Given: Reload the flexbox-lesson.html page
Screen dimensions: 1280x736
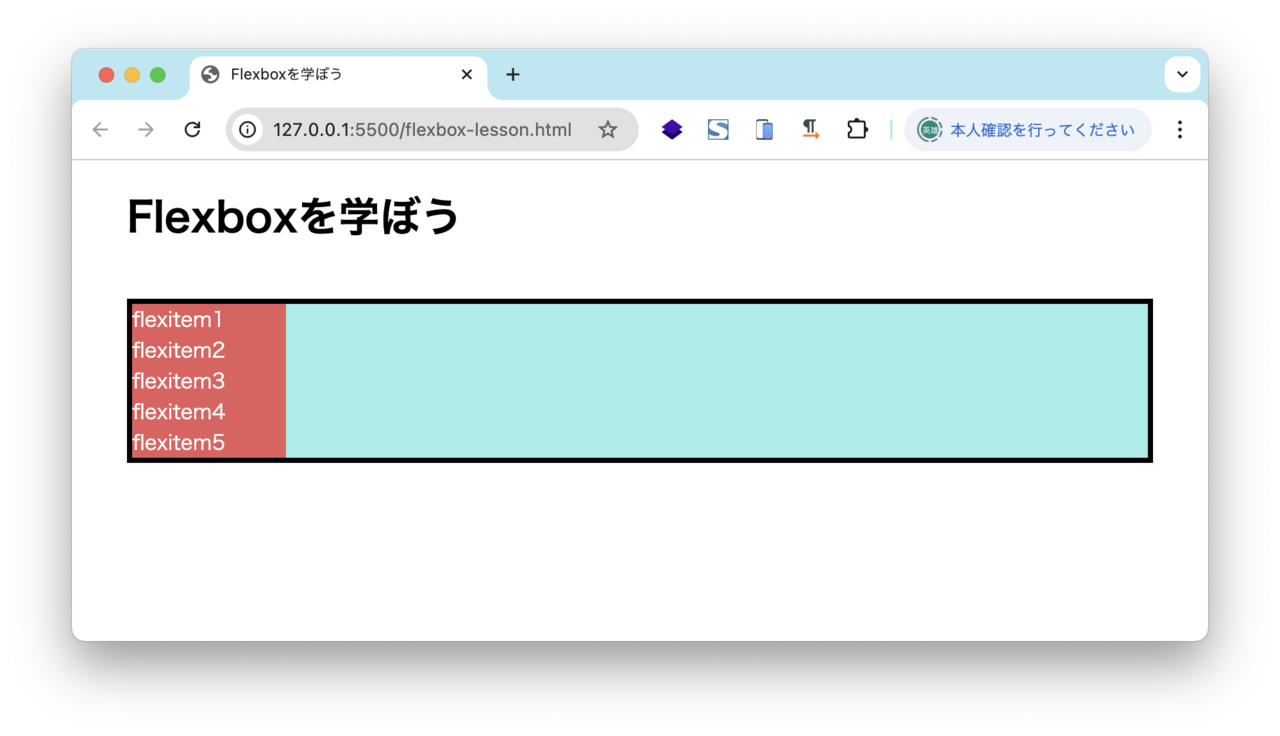Looking at the screenshot, I should [x=192, y=129].
